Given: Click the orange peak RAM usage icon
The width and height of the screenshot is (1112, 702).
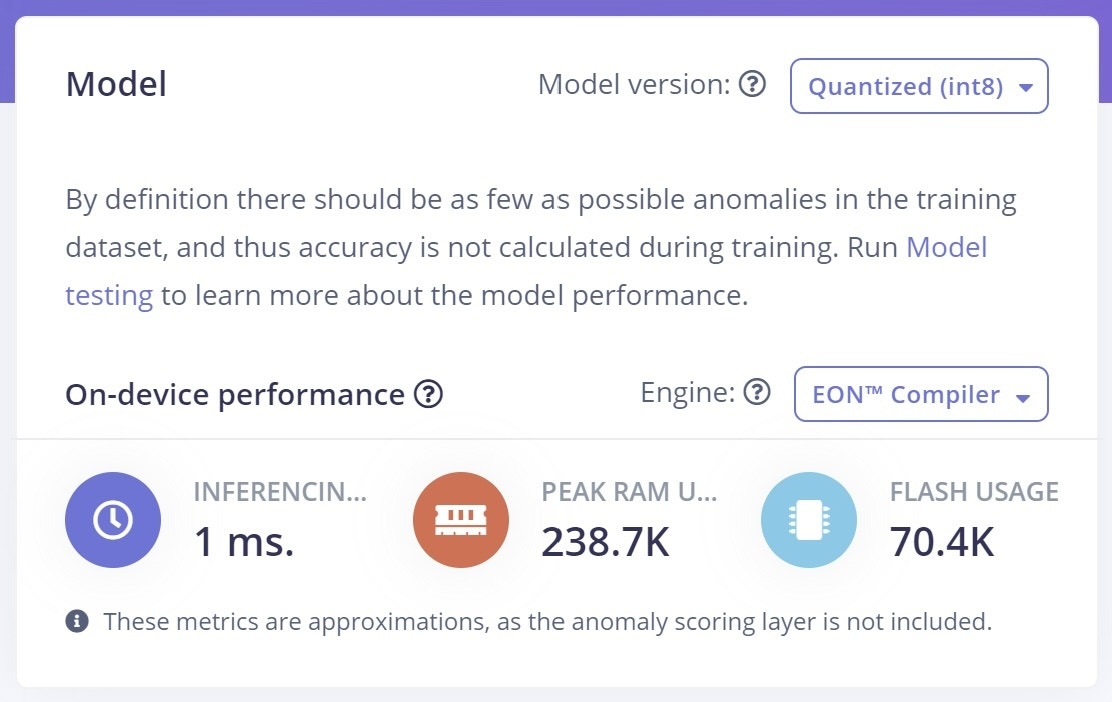Looking at the screenshot, I should [x=461, y=520].
